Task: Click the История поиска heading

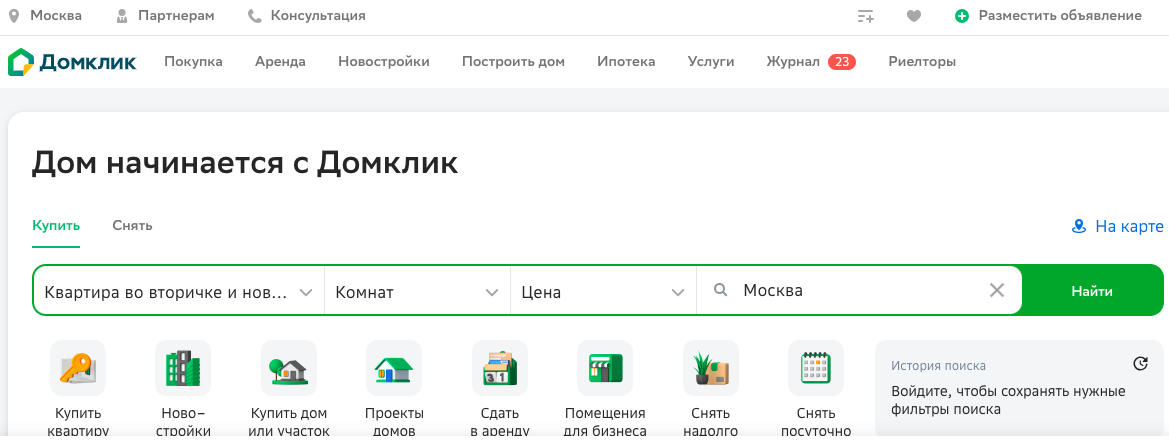Action: point(939,366)
